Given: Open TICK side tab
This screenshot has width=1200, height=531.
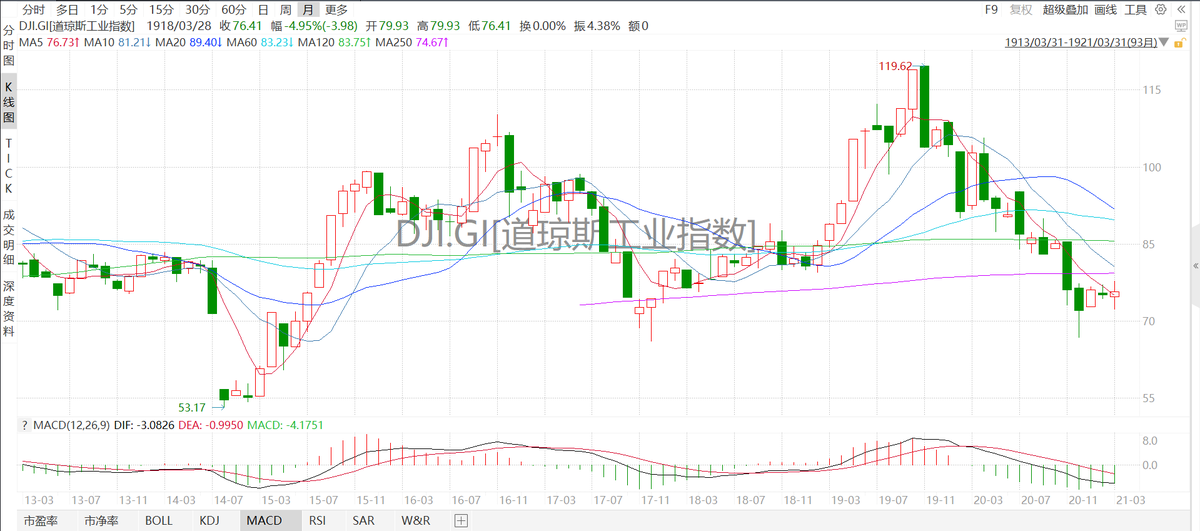Looking at the screenshot, I should pos(9,166).
